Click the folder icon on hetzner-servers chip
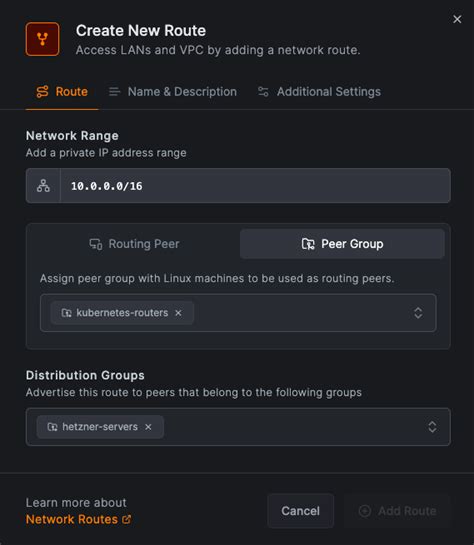The height and width of the screenshot is (545, 474). pyautogui.click(x=52, y=427)
